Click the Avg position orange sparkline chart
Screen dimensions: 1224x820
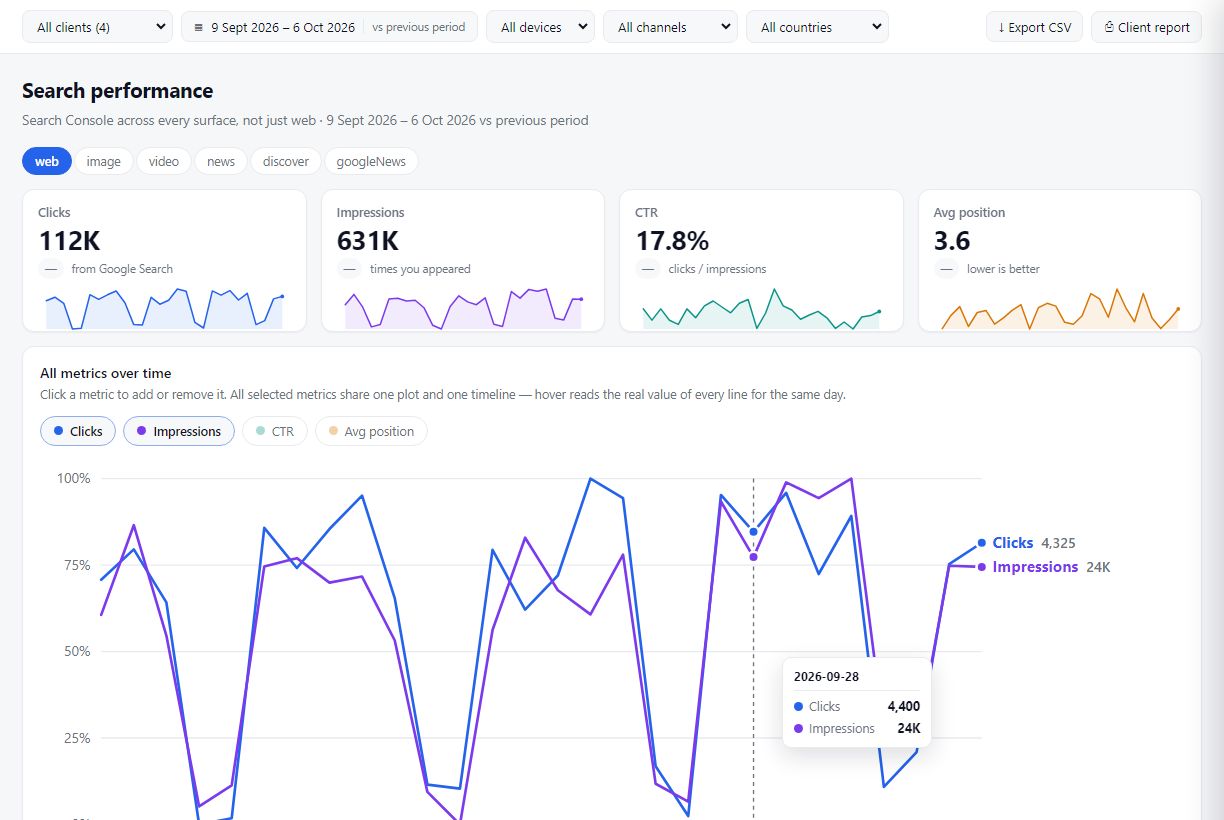1060,309
